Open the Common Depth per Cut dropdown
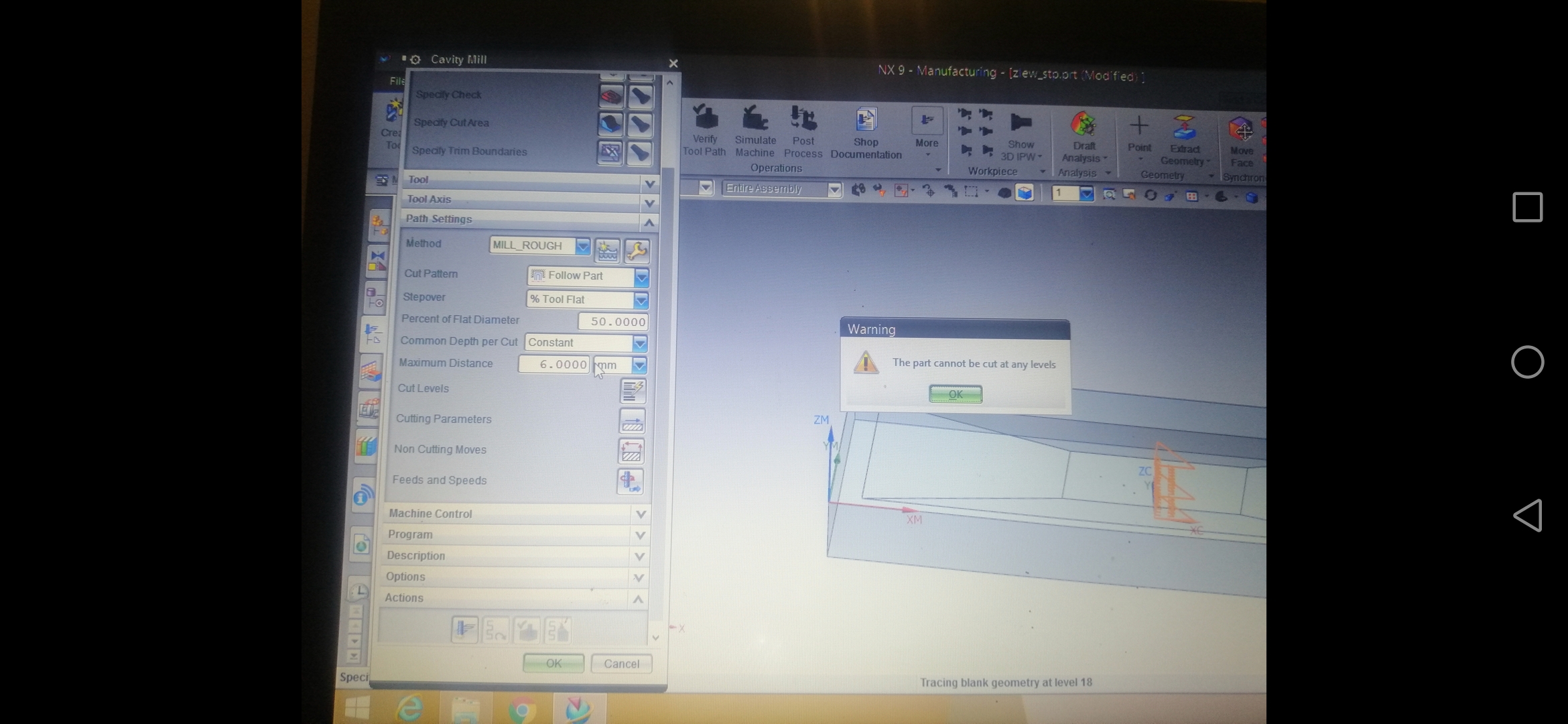The image size is (1568, 724). tap(640, 343)
